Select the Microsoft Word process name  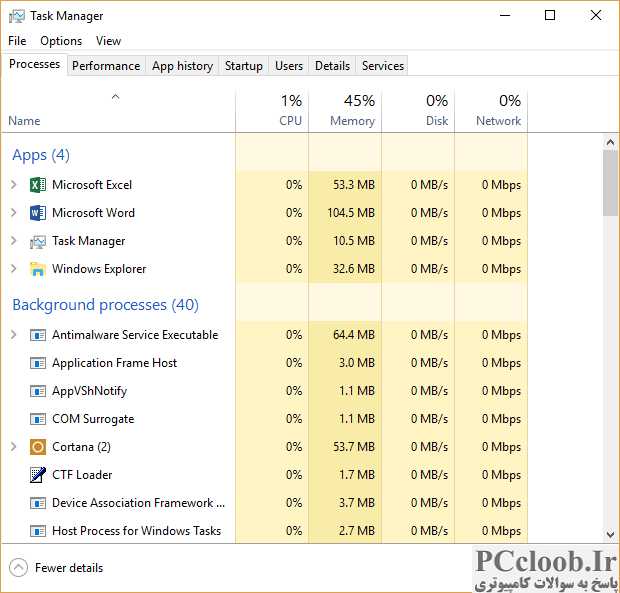click(93, 213)
